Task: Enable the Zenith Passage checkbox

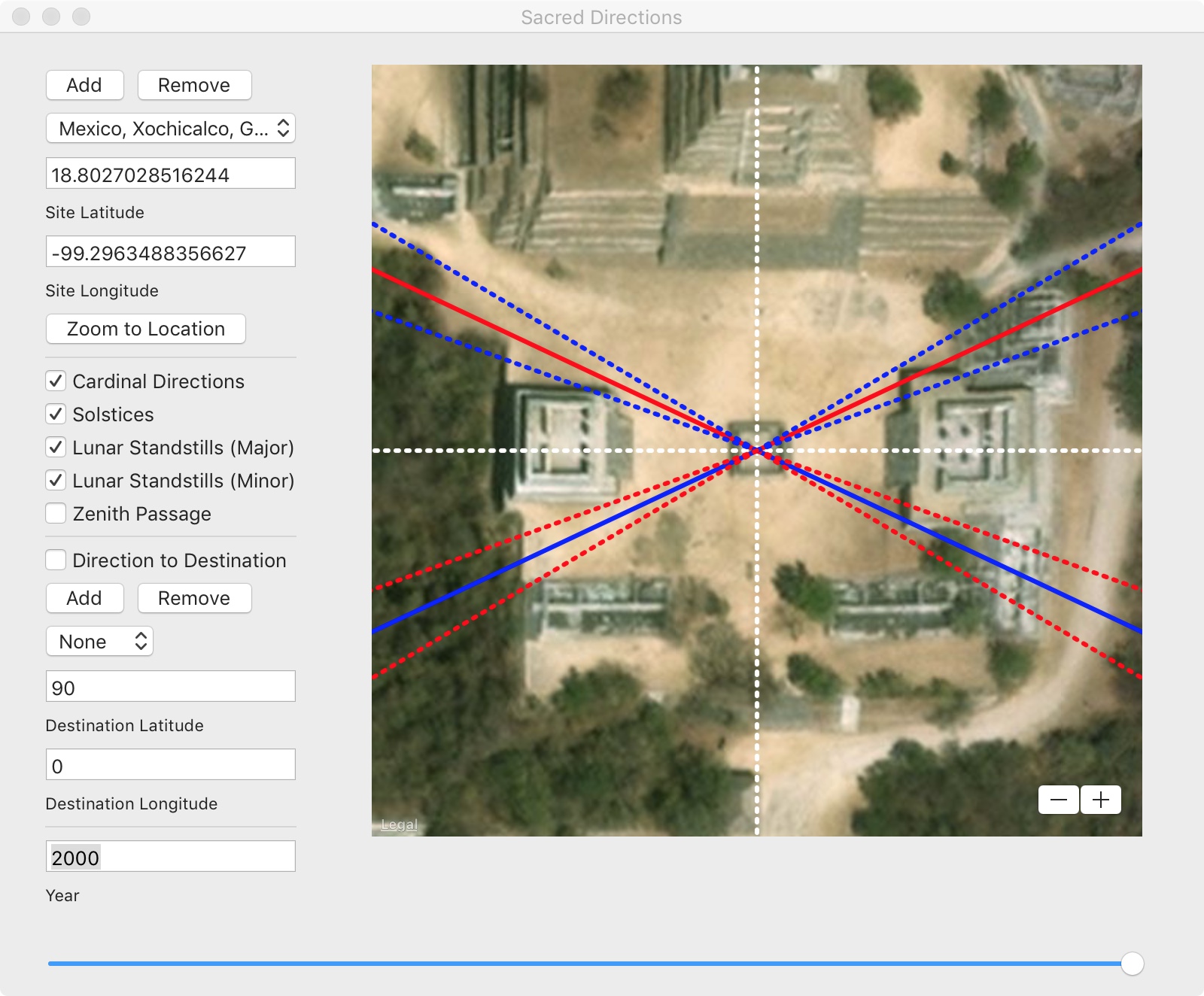Action: (56, 514)
